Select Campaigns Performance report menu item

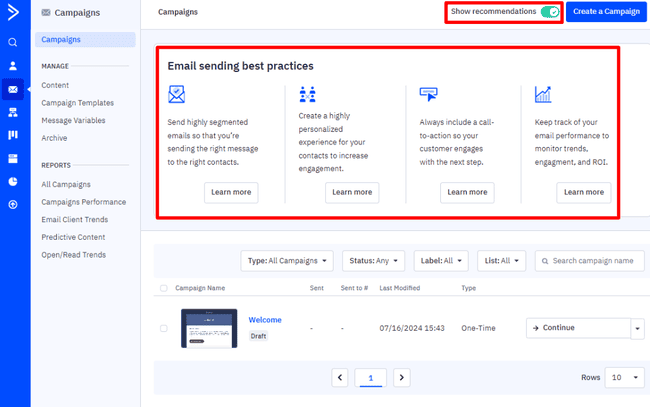click(x=83, y=202)
